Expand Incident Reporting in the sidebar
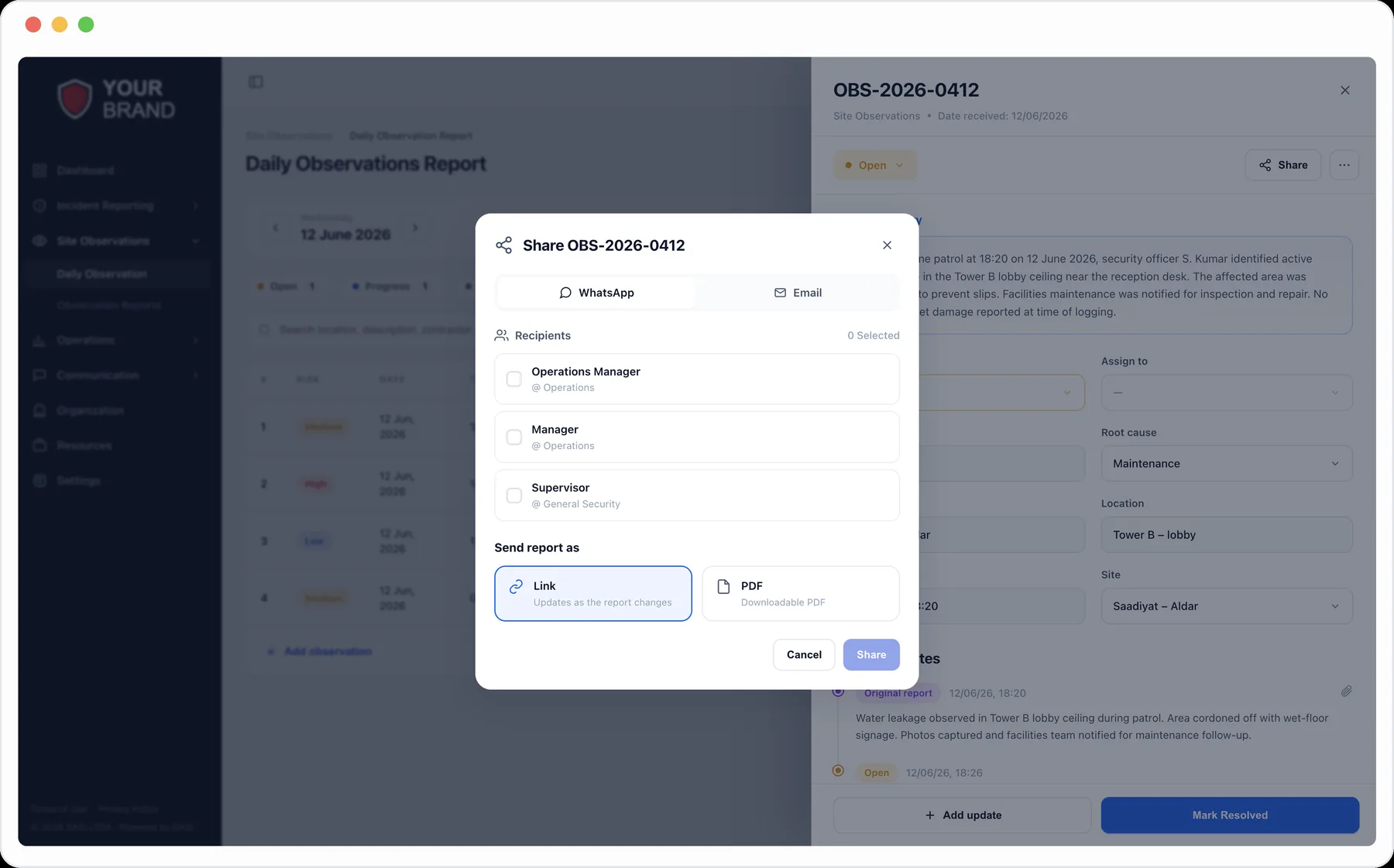 coord(116,206)
